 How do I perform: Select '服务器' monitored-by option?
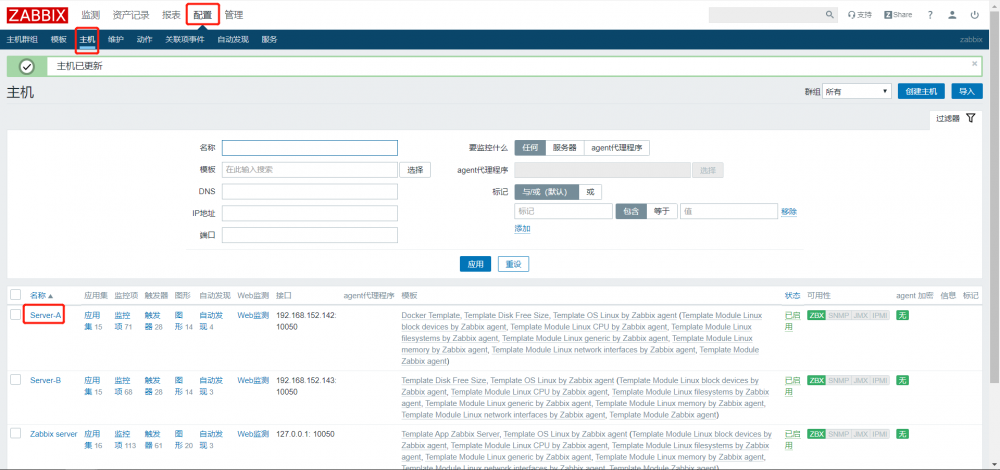click(x=565, y=147)
